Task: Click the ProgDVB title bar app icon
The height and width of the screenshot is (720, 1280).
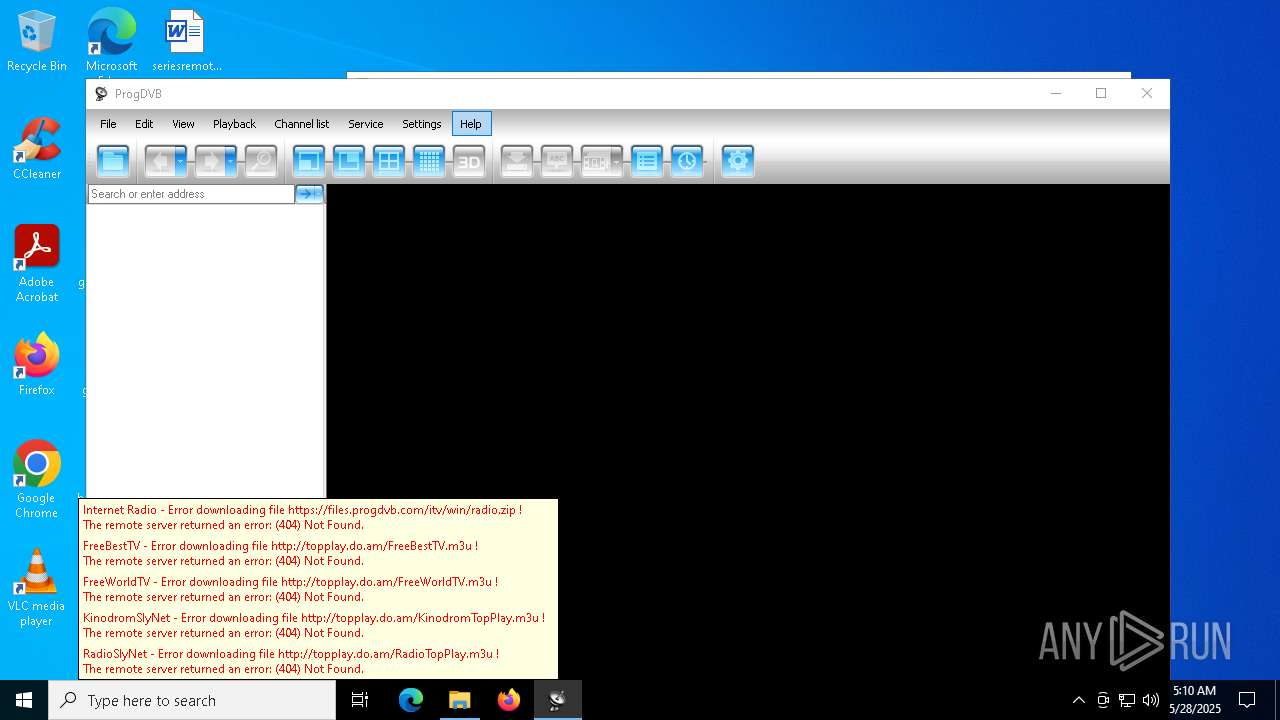Action: click(x=101, y=94)
